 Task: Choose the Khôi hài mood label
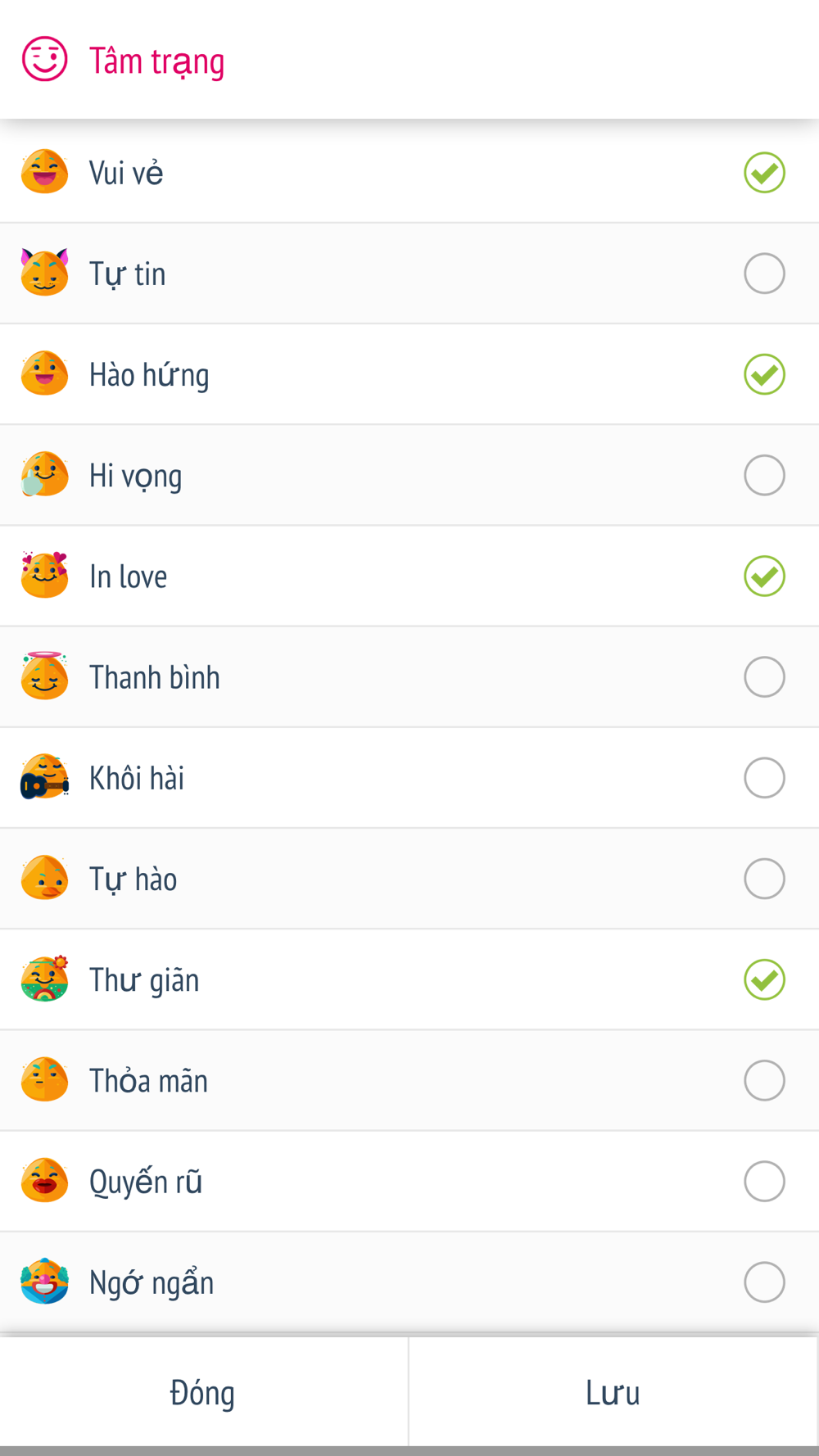[137, 778]
